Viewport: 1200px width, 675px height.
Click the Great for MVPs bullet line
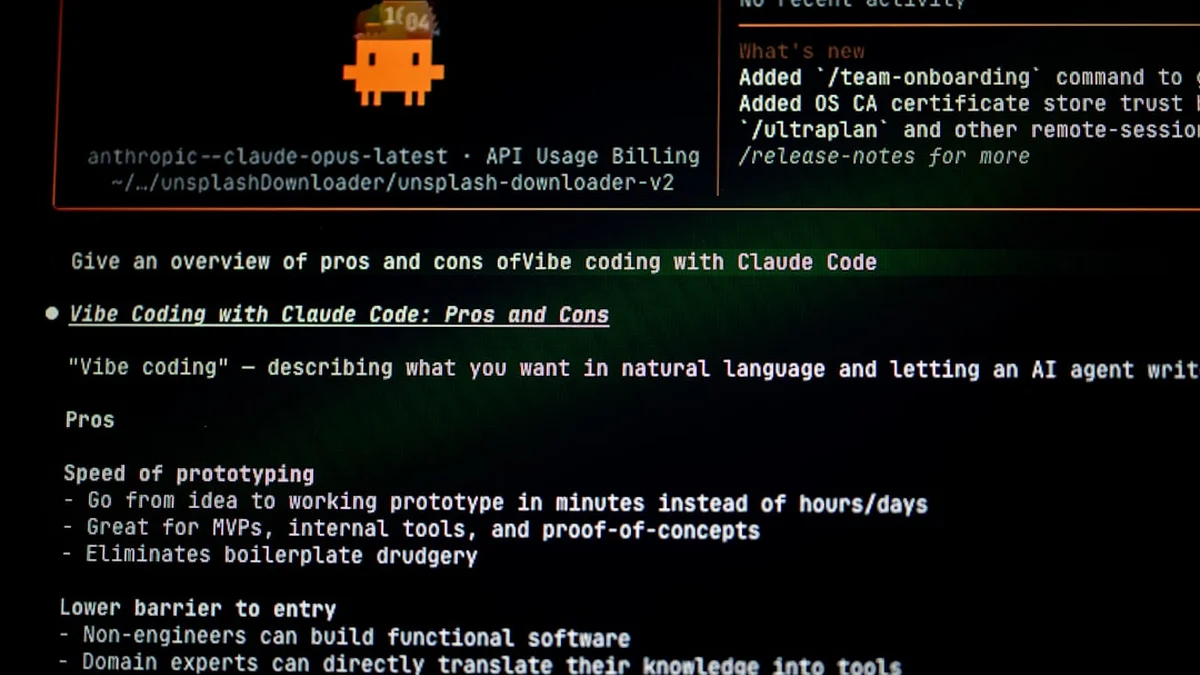click(x=412, y=529)
